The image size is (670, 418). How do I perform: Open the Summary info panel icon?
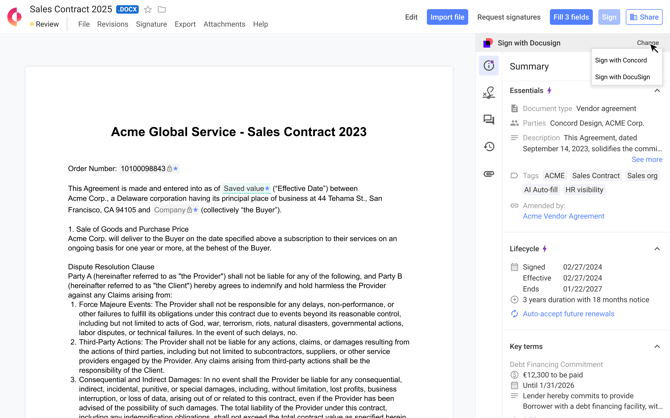tap(489, 65)
